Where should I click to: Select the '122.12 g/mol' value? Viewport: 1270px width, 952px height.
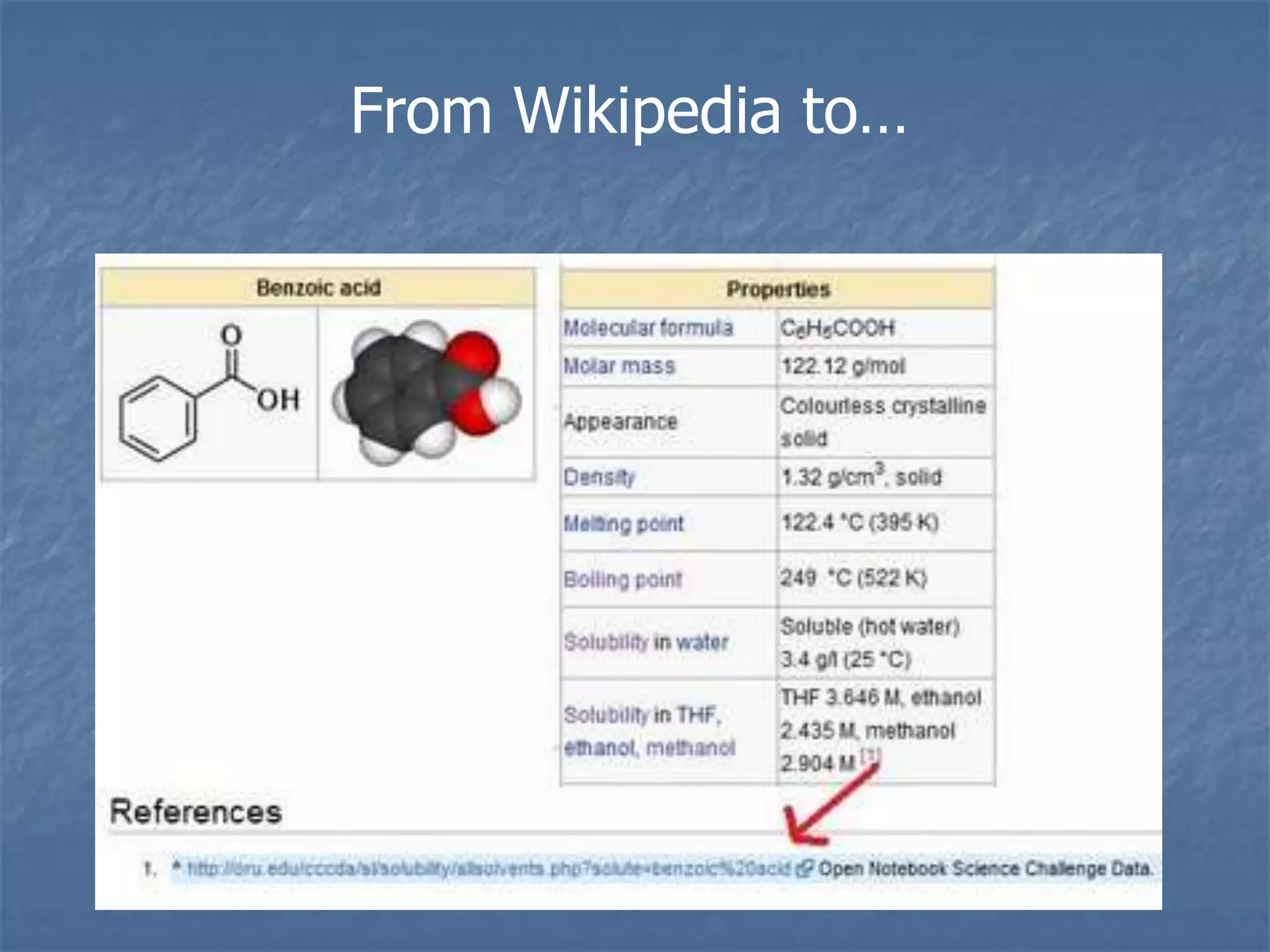[x=843, y=366]
